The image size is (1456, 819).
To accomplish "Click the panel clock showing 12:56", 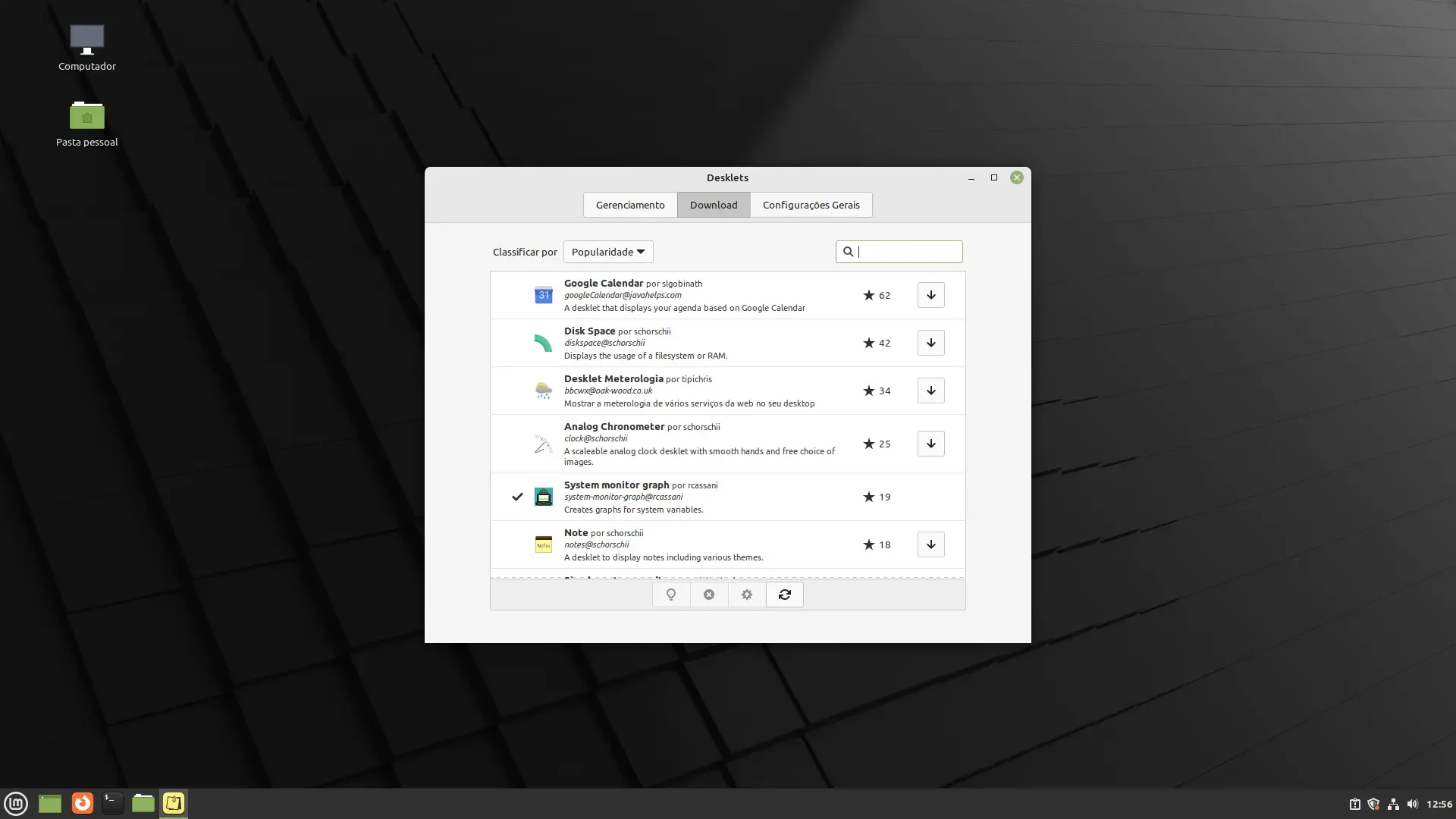I will coord(1439,804).
